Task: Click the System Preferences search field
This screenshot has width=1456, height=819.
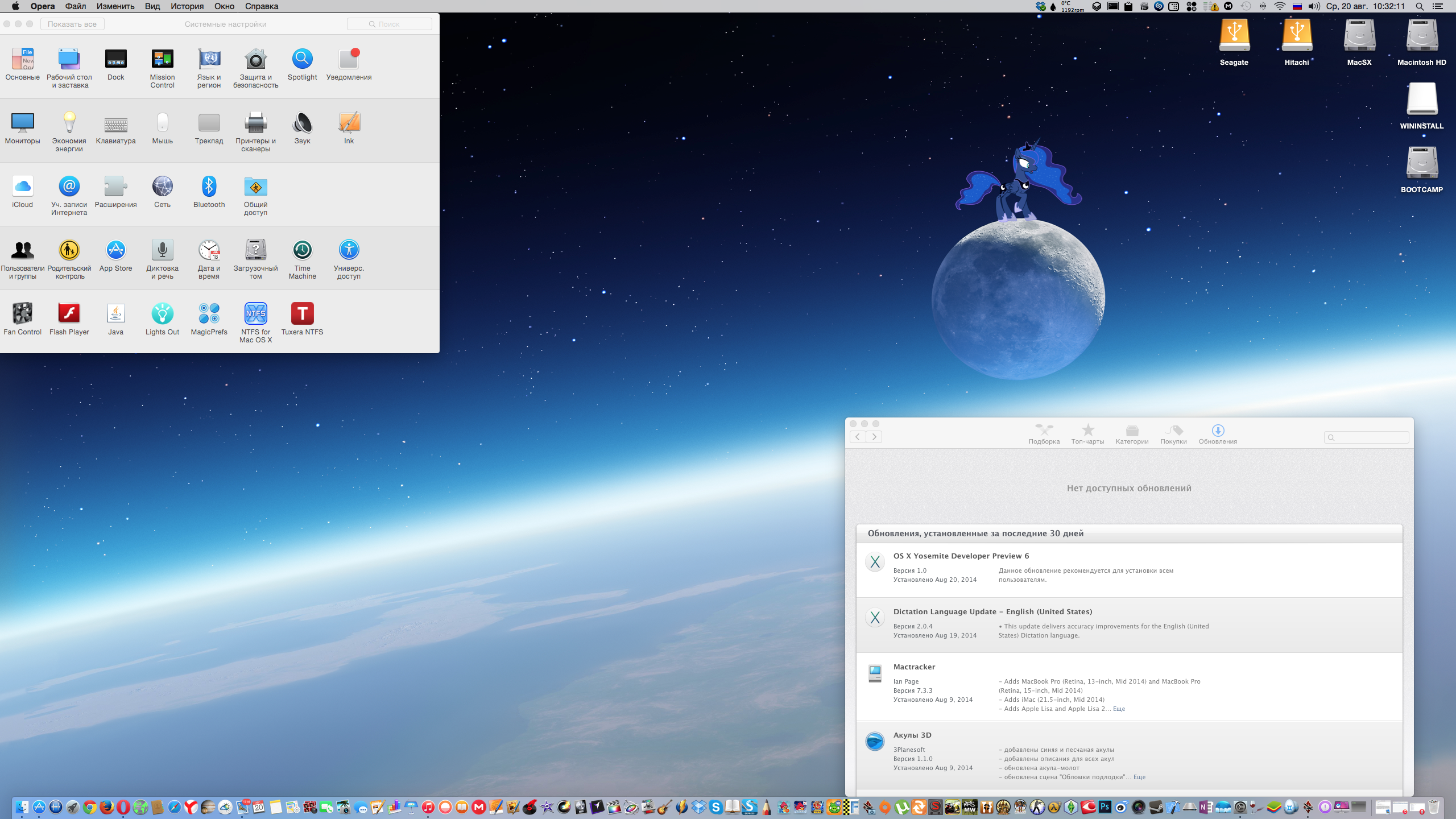Action: [x=390, y=24]
